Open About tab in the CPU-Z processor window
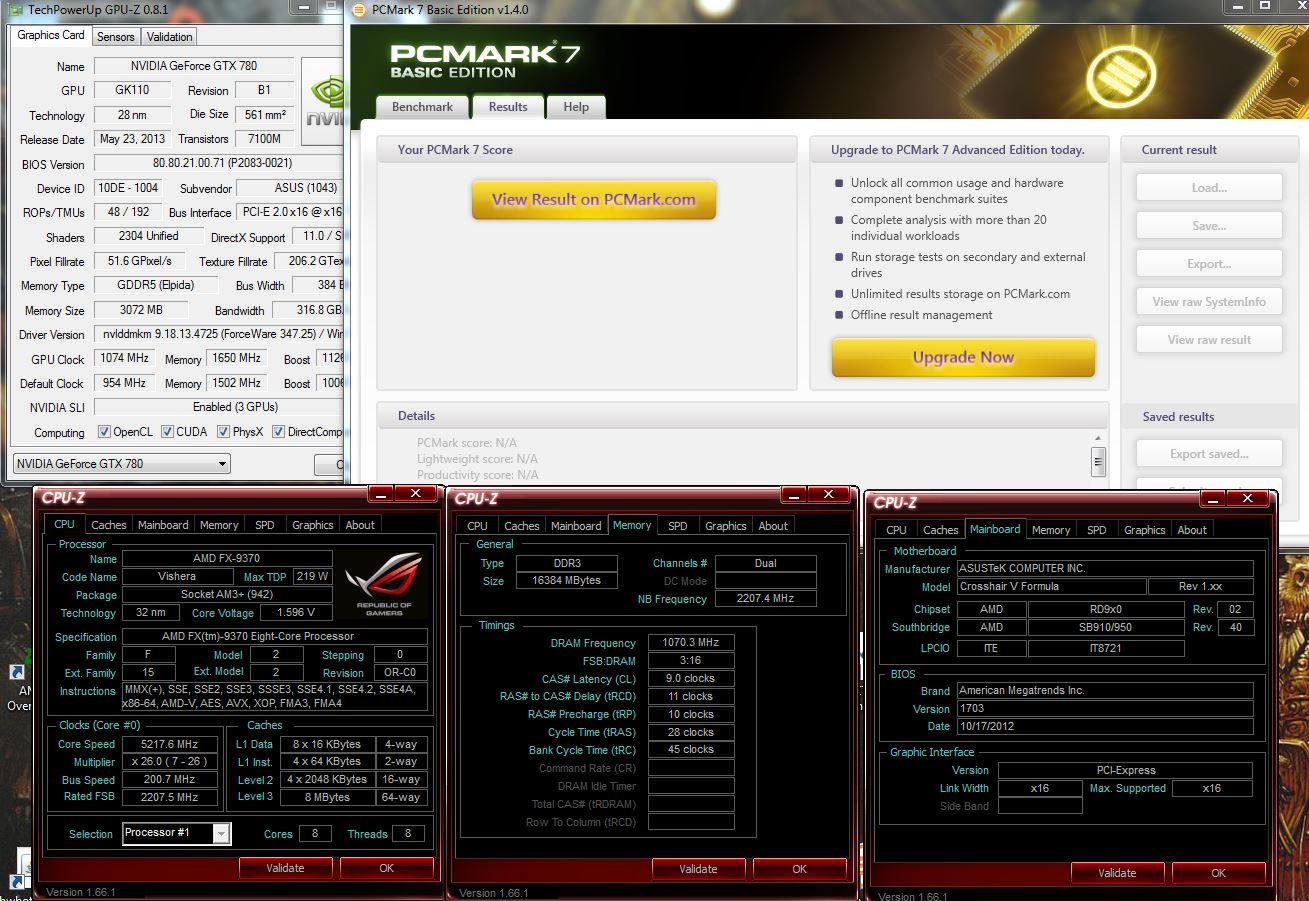The image size is (1309, 901). (360, 525)
